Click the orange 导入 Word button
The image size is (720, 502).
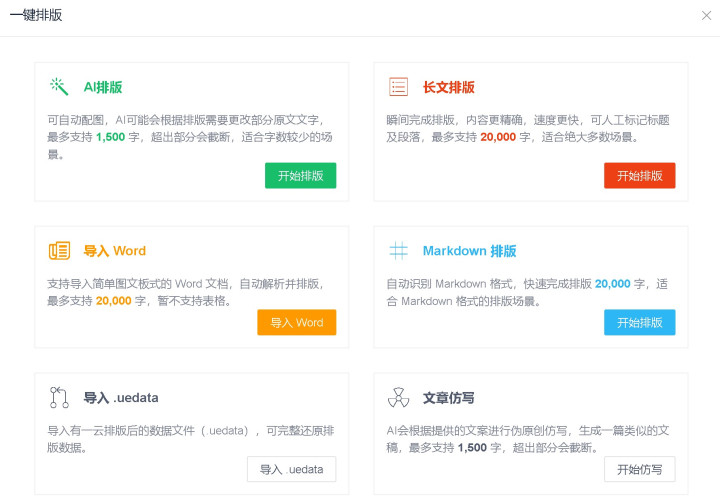[x=297, y=322]
